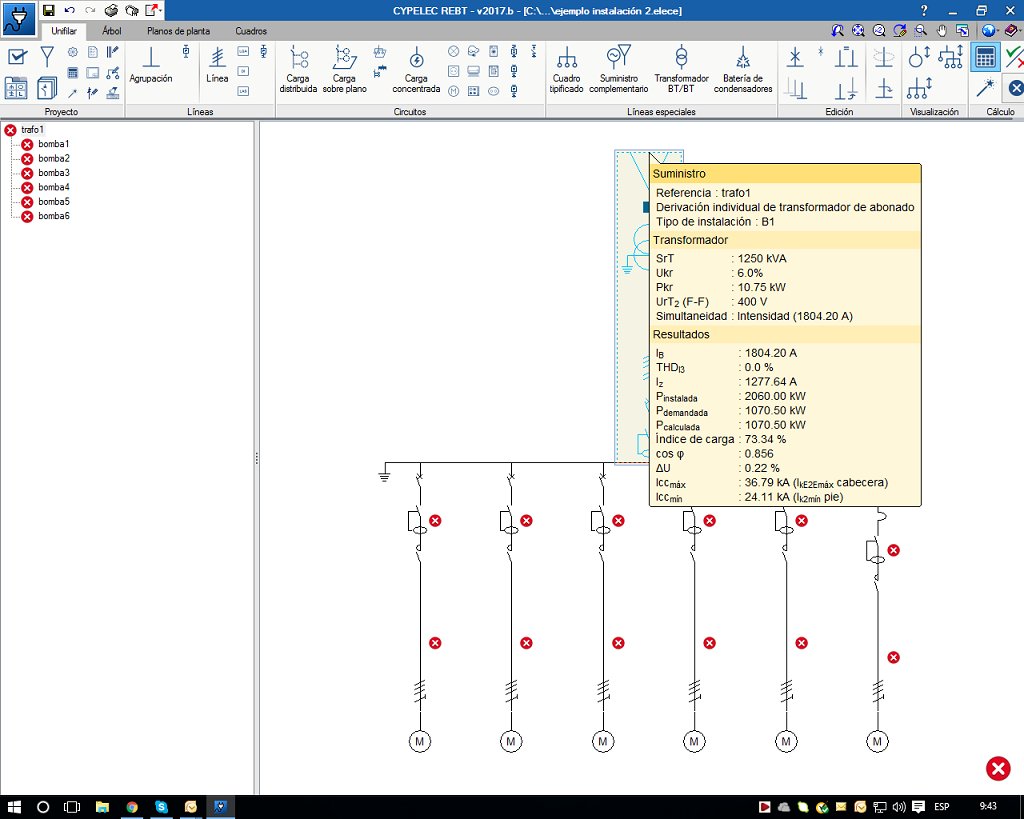Viewport: 1024px width, 819px height.
Task: Select bomba1 in the tree
Action: pos(54,144)
